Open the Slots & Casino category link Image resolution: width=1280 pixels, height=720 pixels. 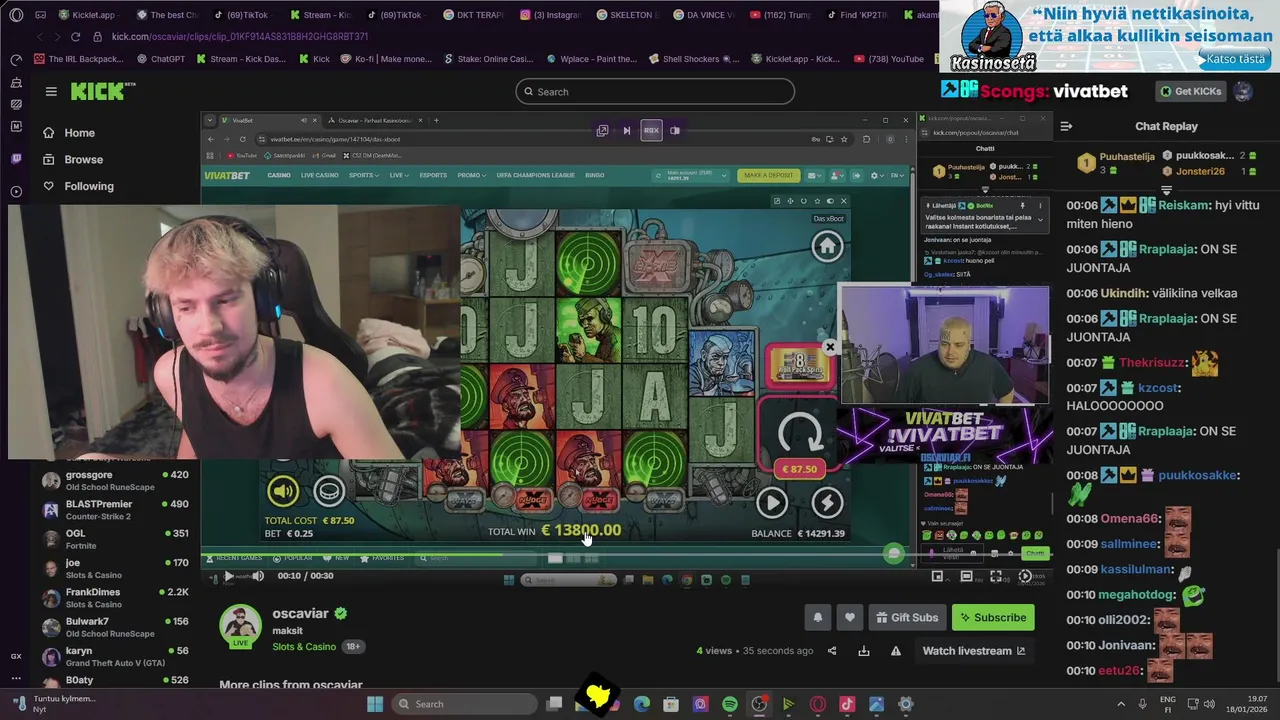pos(304,647)
